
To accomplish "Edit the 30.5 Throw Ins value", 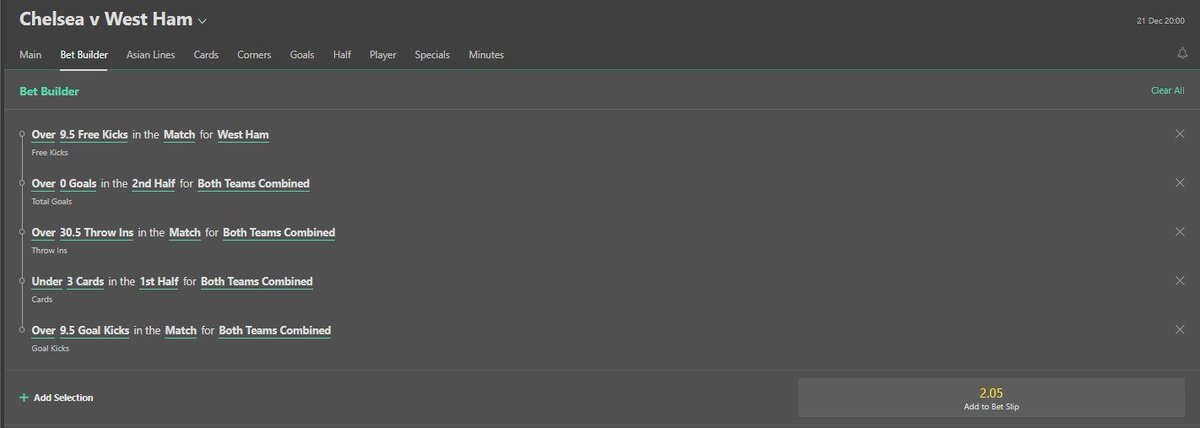I will (96, 232).
